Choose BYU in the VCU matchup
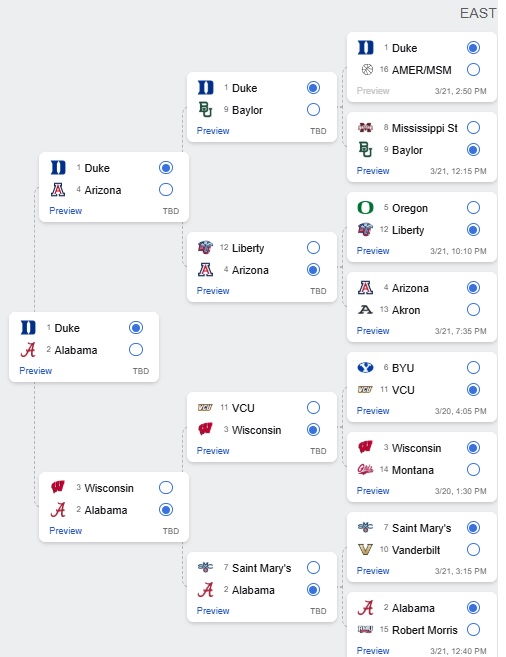 coord(473,368)
